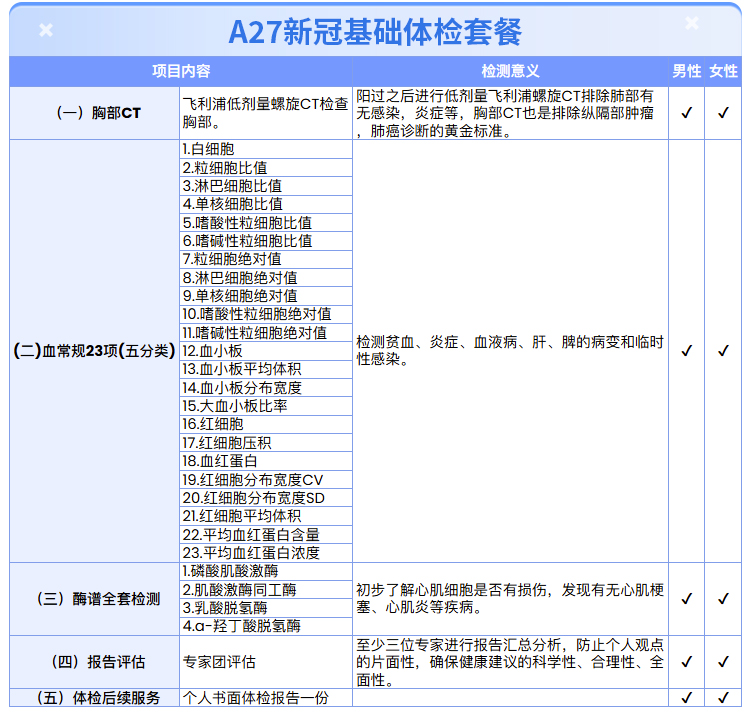Click the X icon right of the title
750x721 pixels.
(x=692, y=23)
